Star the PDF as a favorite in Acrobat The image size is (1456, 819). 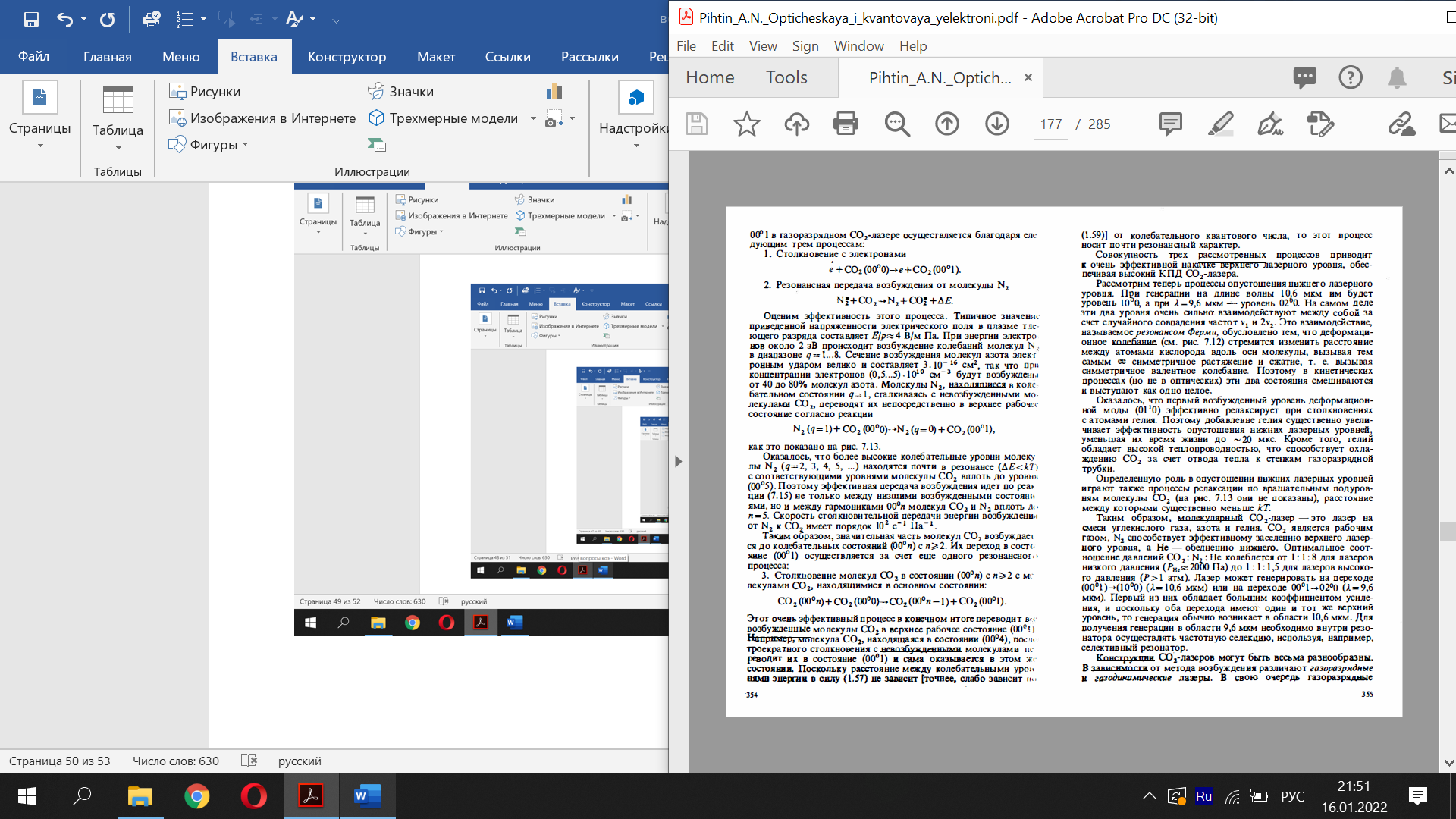coord(746,124)
